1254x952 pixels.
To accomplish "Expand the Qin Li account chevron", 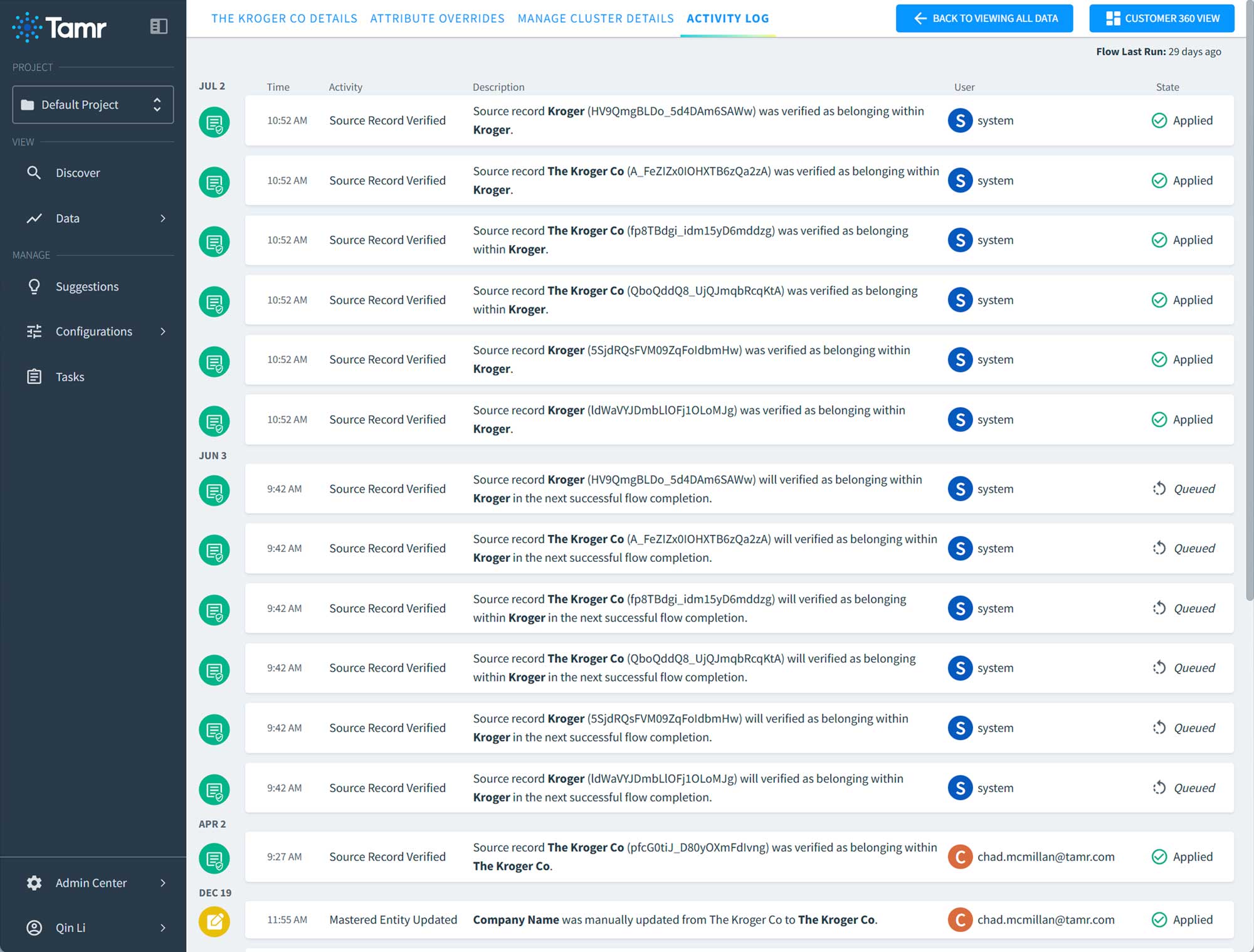I will [x=163, y=928].
